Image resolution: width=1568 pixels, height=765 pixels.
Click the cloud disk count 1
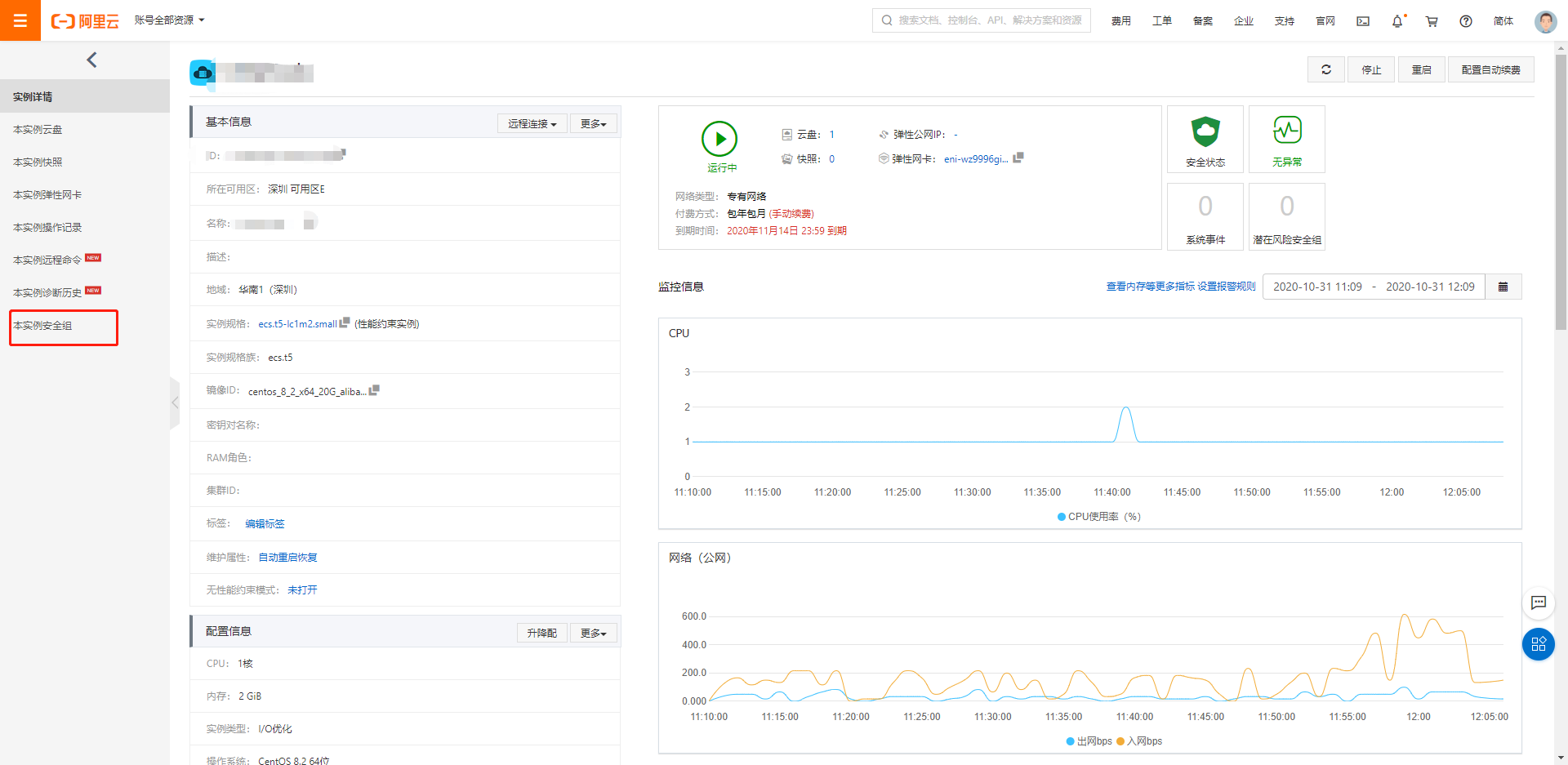pos(832,135)
